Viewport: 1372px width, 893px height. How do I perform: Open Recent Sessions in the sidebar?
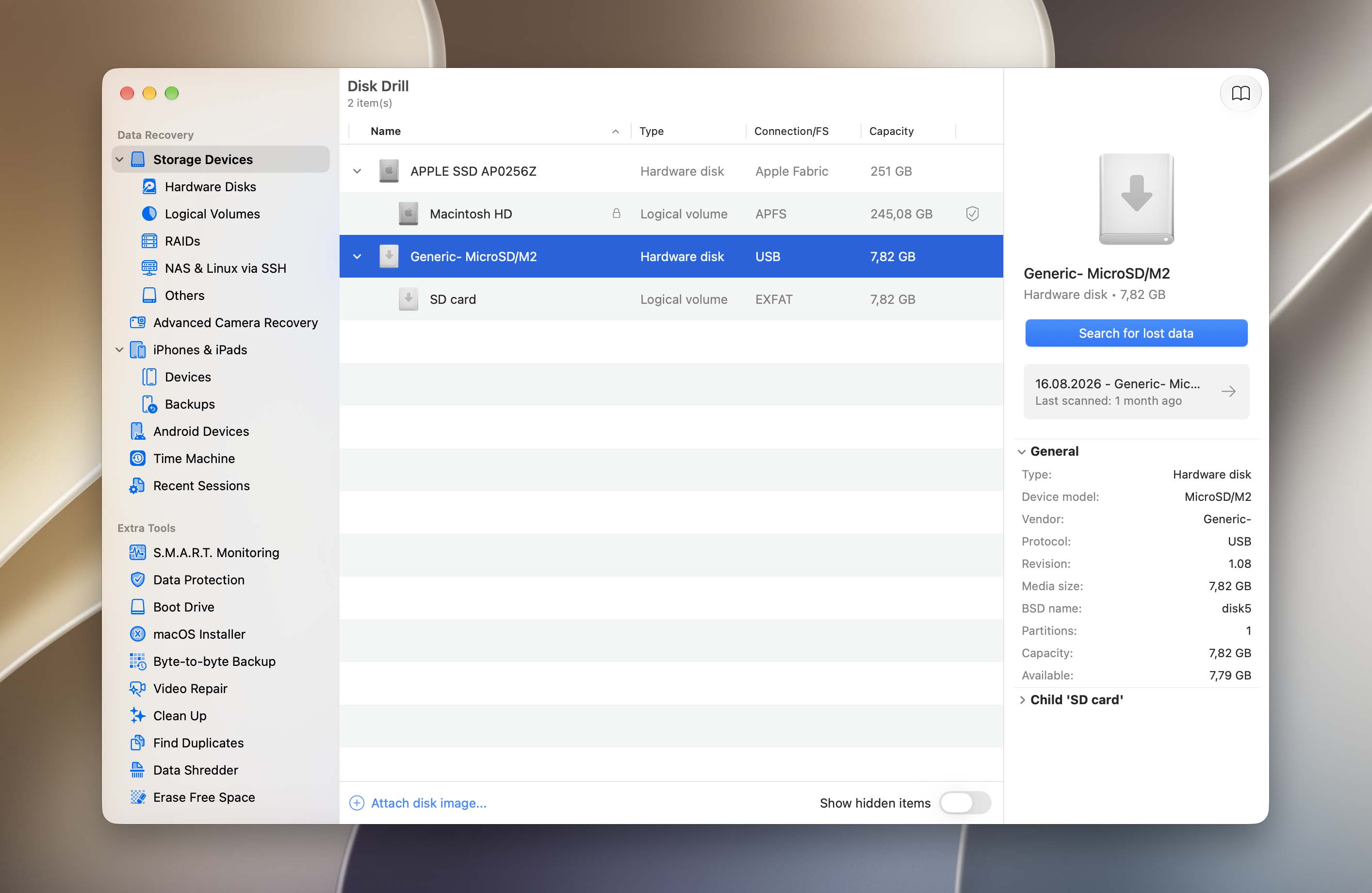(x=201, y=485)
